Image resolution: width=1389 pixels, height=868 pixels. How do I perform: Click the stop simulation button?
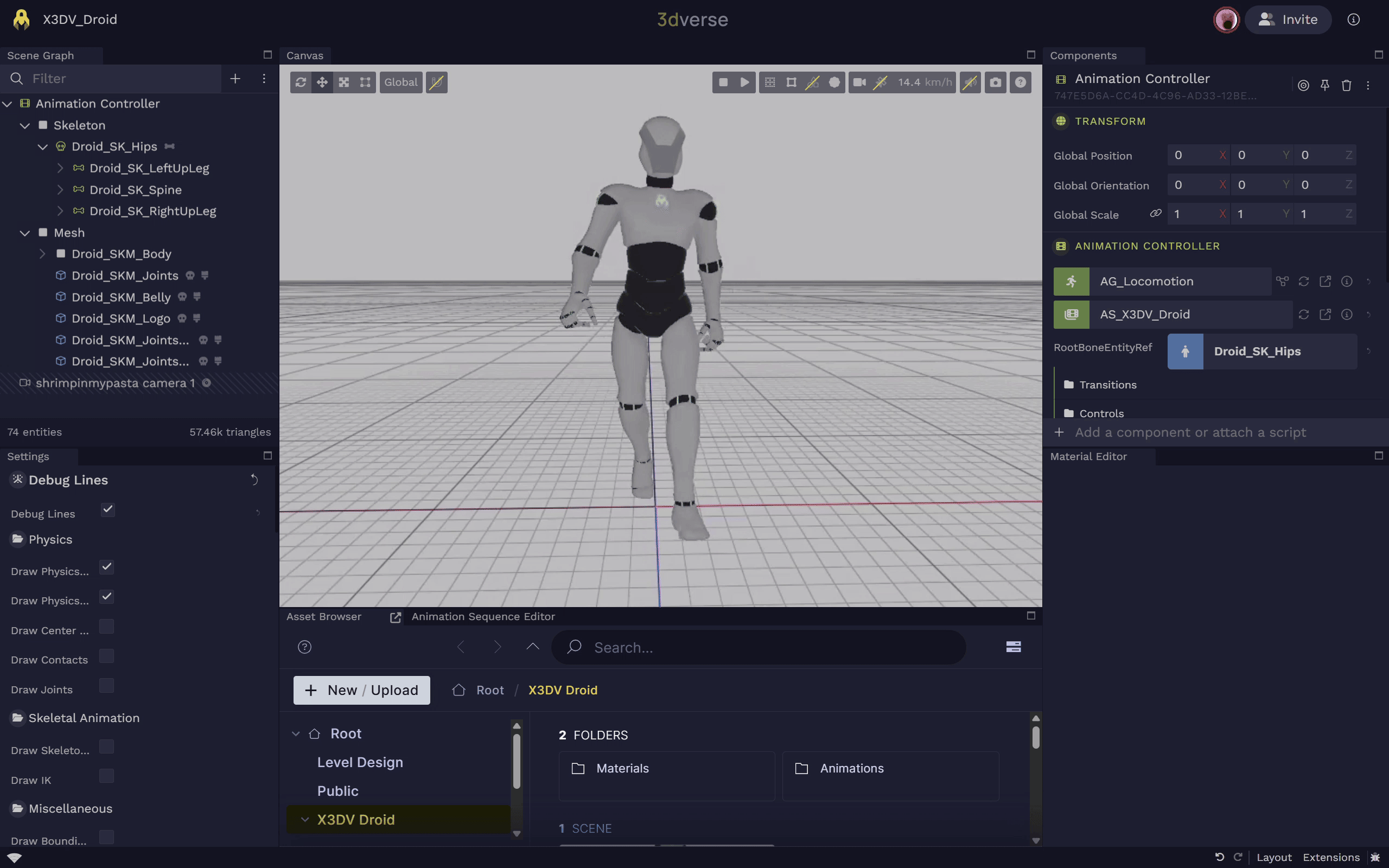723,82
